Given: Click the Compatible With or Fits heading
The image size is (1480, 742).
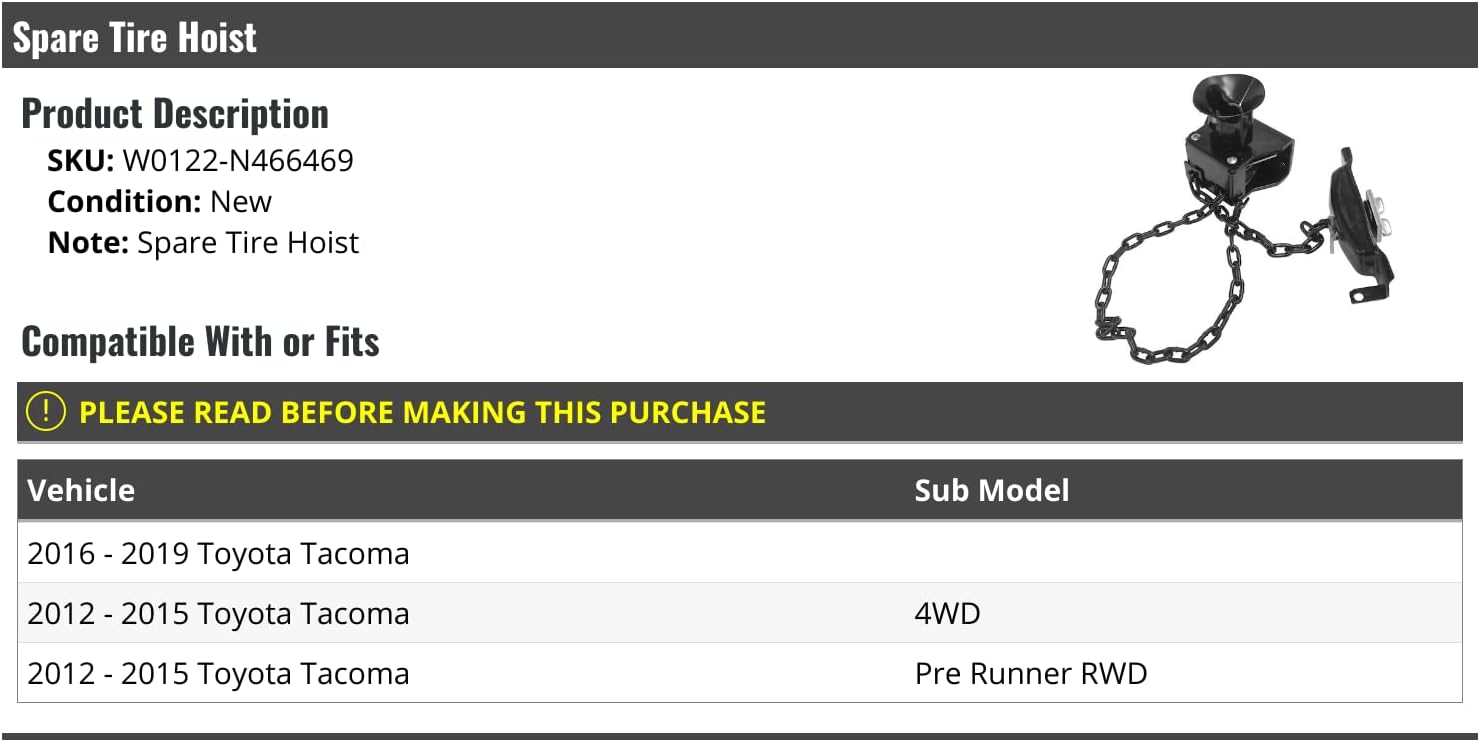Looking at the screenshot, I should coord(200,342).
